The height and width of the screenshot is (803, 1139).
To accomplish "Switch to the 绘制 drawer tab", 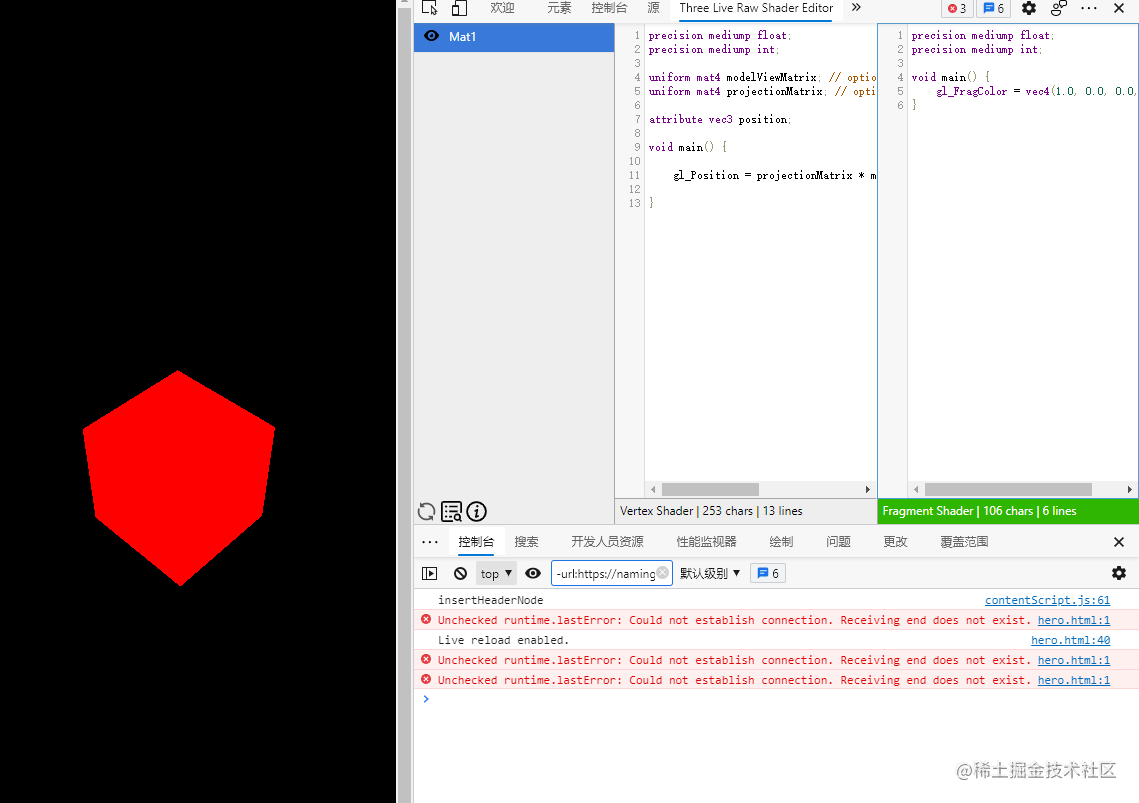I will click(781, 542).
